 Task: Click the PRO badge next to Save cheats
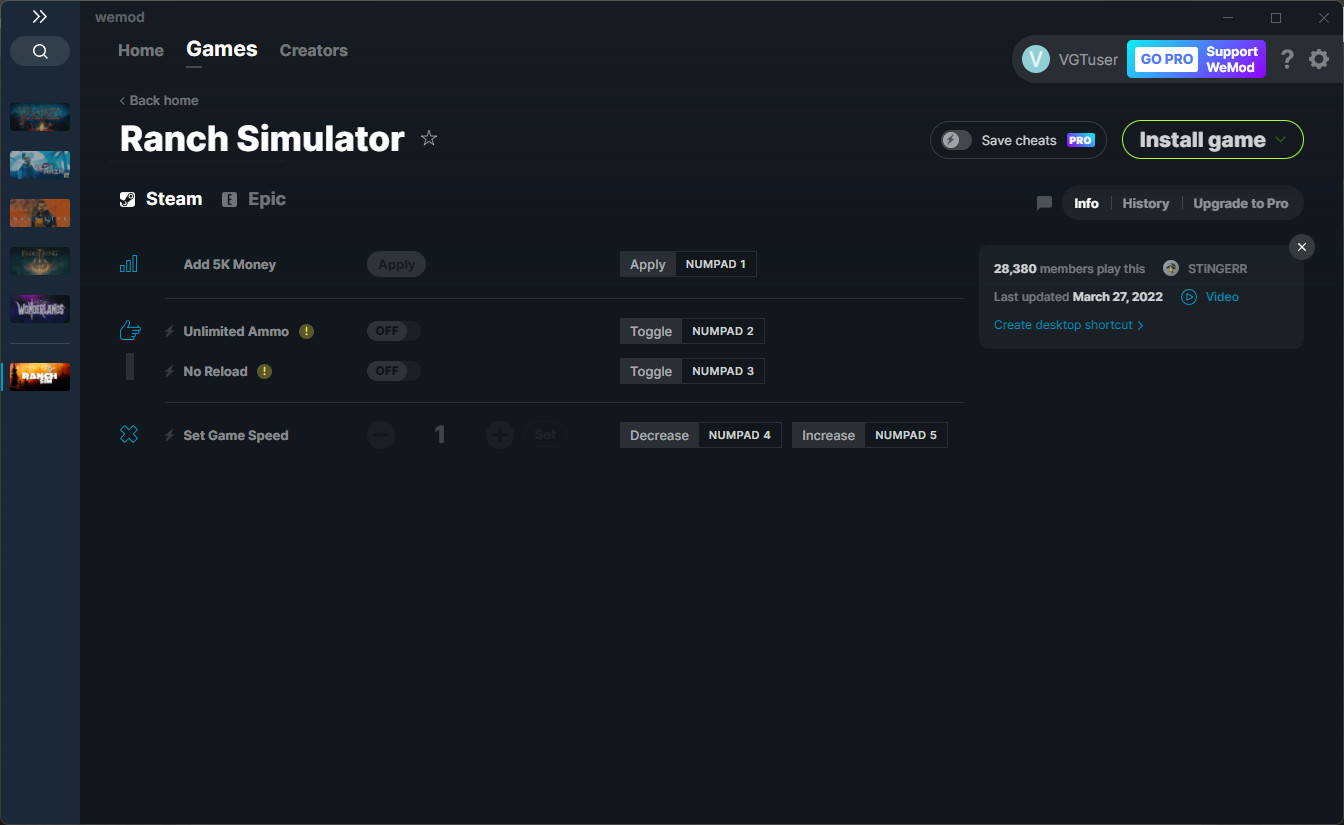tap(1080, 140)
